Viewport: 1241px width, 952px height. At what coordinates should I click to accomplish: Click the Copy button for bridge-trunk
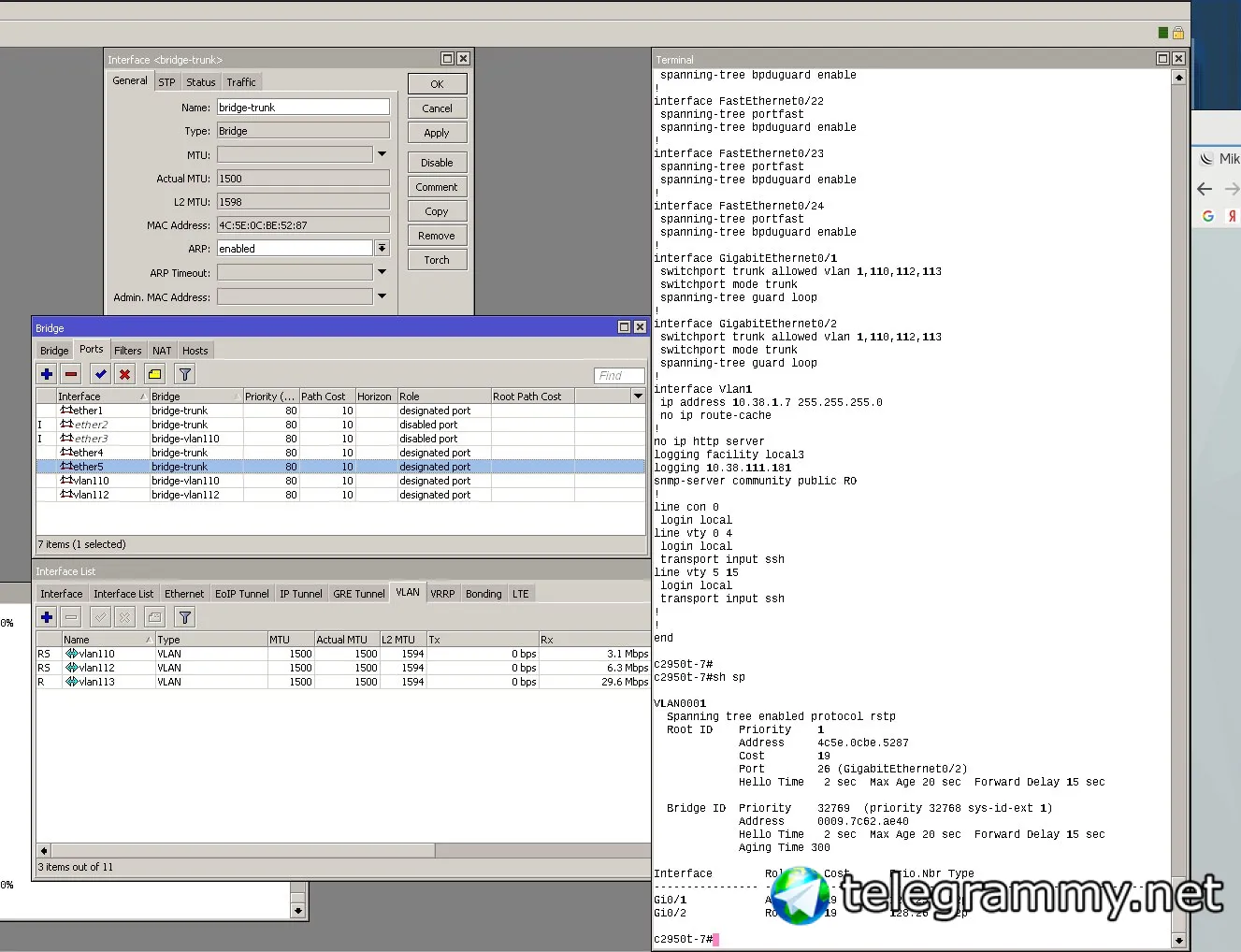(x=437, y=211)
